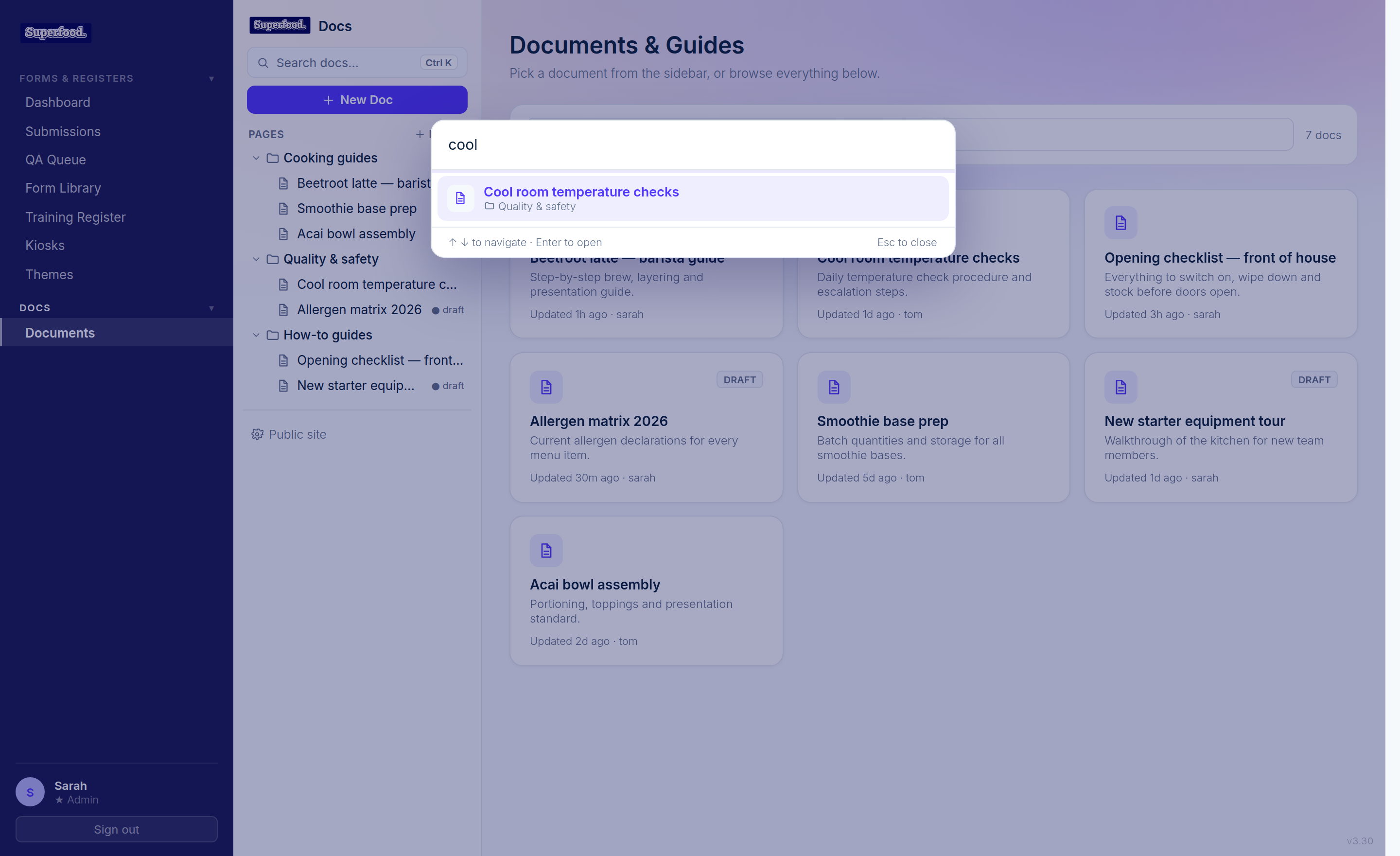Click the Search docs field
Viewport: 1400px width, 856px height.
tap(357, 63)
